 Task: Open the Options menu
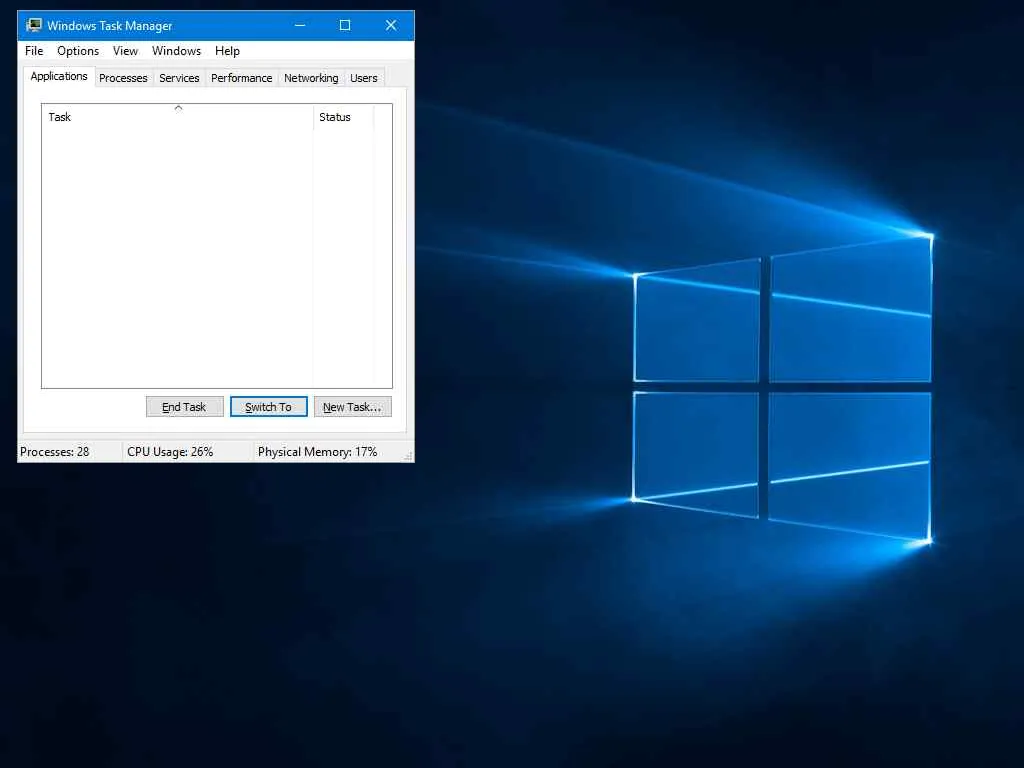pyautogui.click(x=78, y=51)
